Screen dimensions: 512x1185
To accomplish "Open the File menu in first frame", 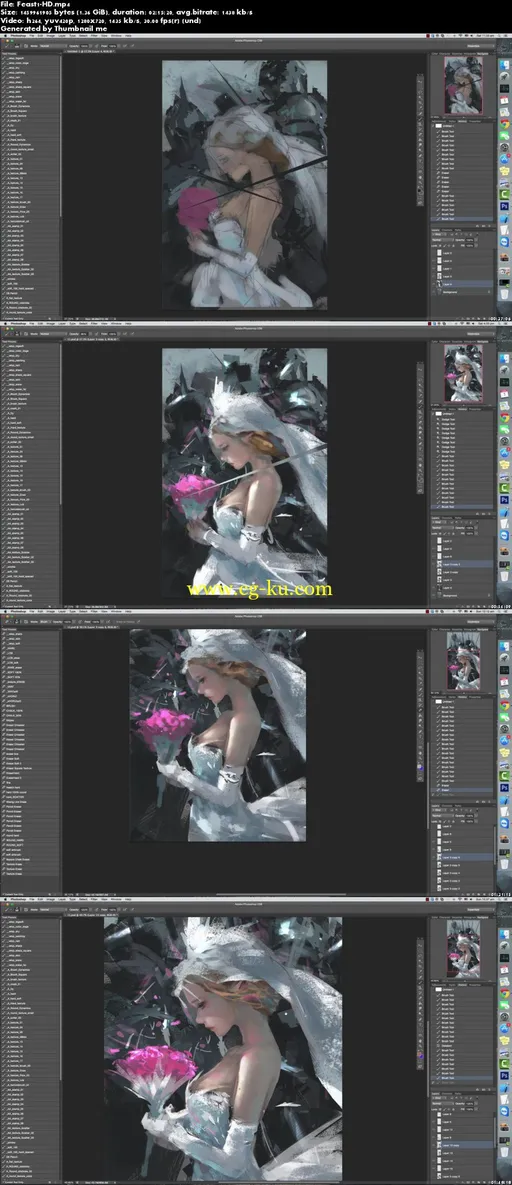I will (x=33, y=36).
